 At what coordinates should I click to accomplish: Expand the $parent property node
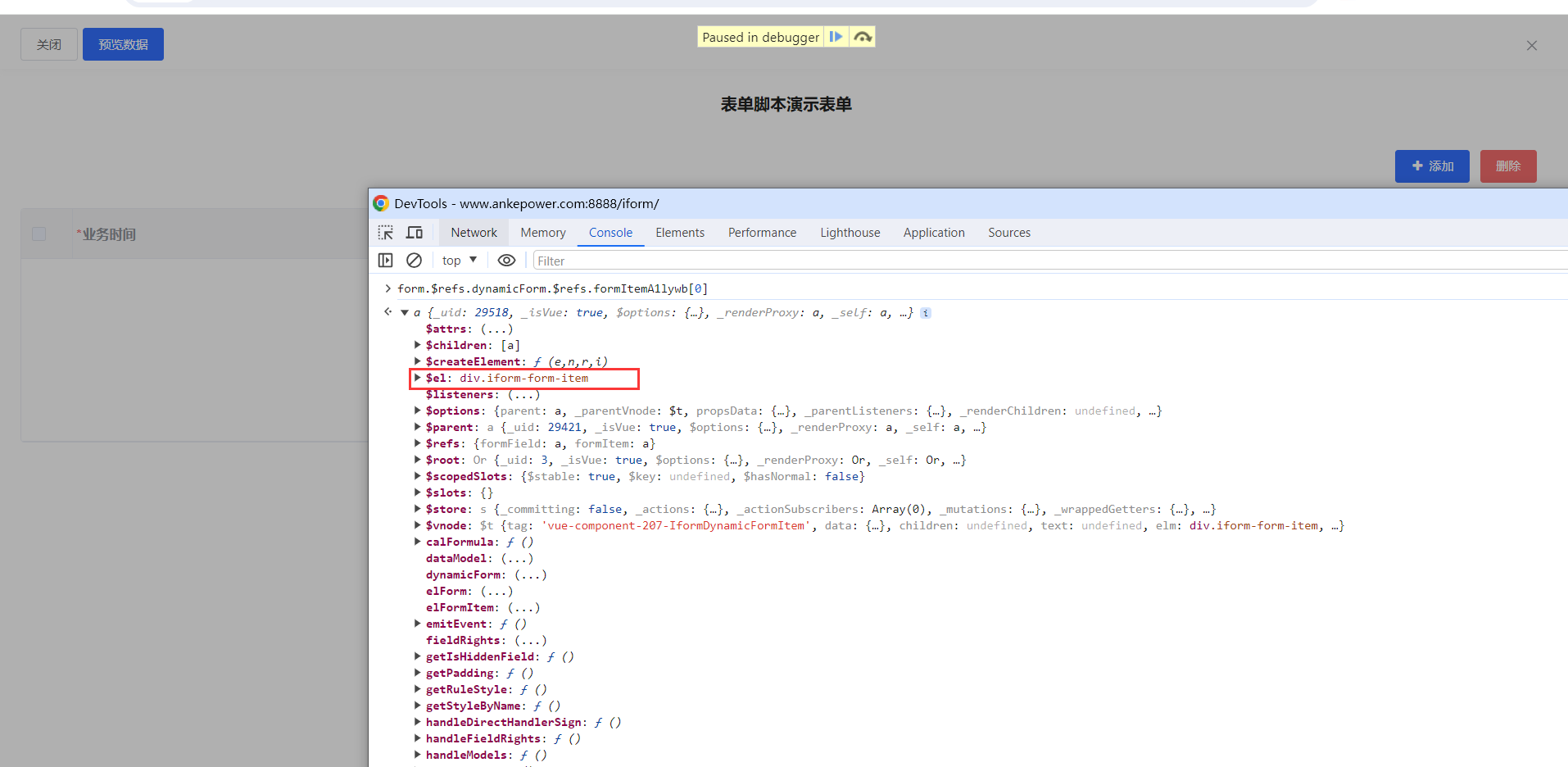[418, 427]
